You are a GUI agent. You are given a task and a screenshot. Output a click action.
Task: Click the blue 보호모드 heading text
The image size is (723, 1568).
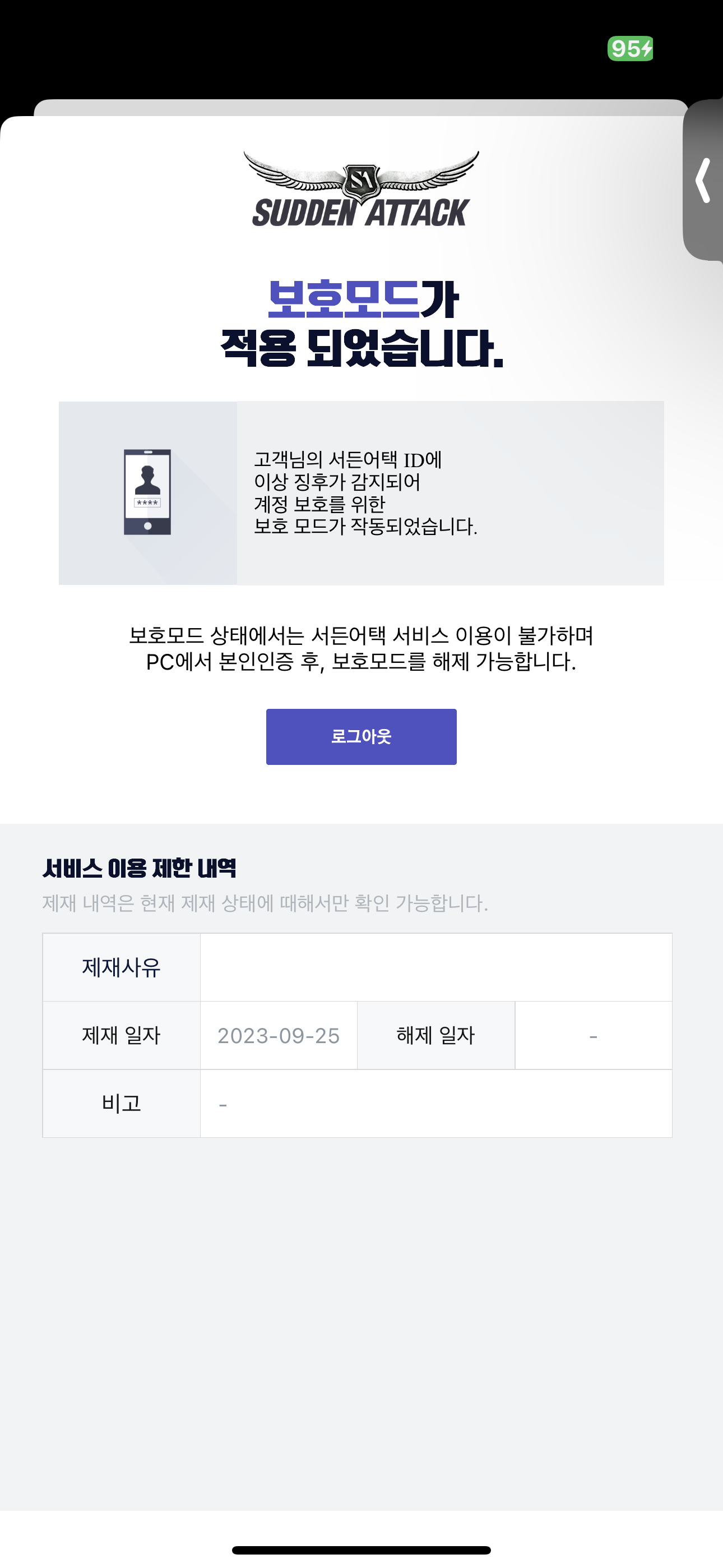click(344, 299)
